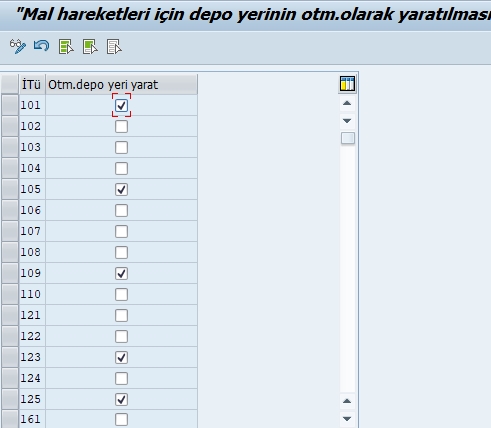Click the cell with value 124
Image resolution: width=491 pixels, height=428 pixels.
[x=32, y=378]
